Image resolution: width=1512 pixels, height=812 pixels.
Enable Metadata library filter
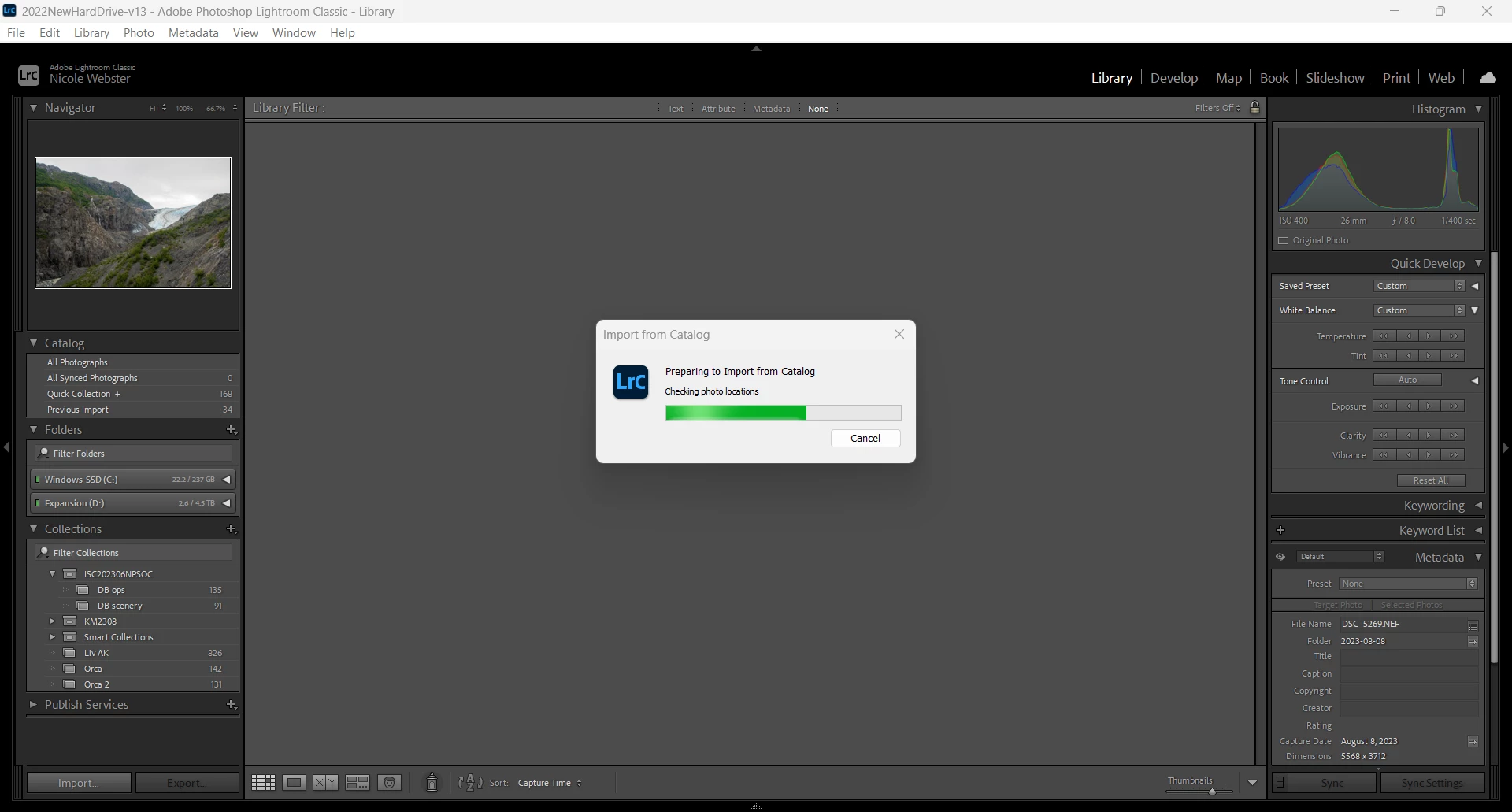[771, 109]
